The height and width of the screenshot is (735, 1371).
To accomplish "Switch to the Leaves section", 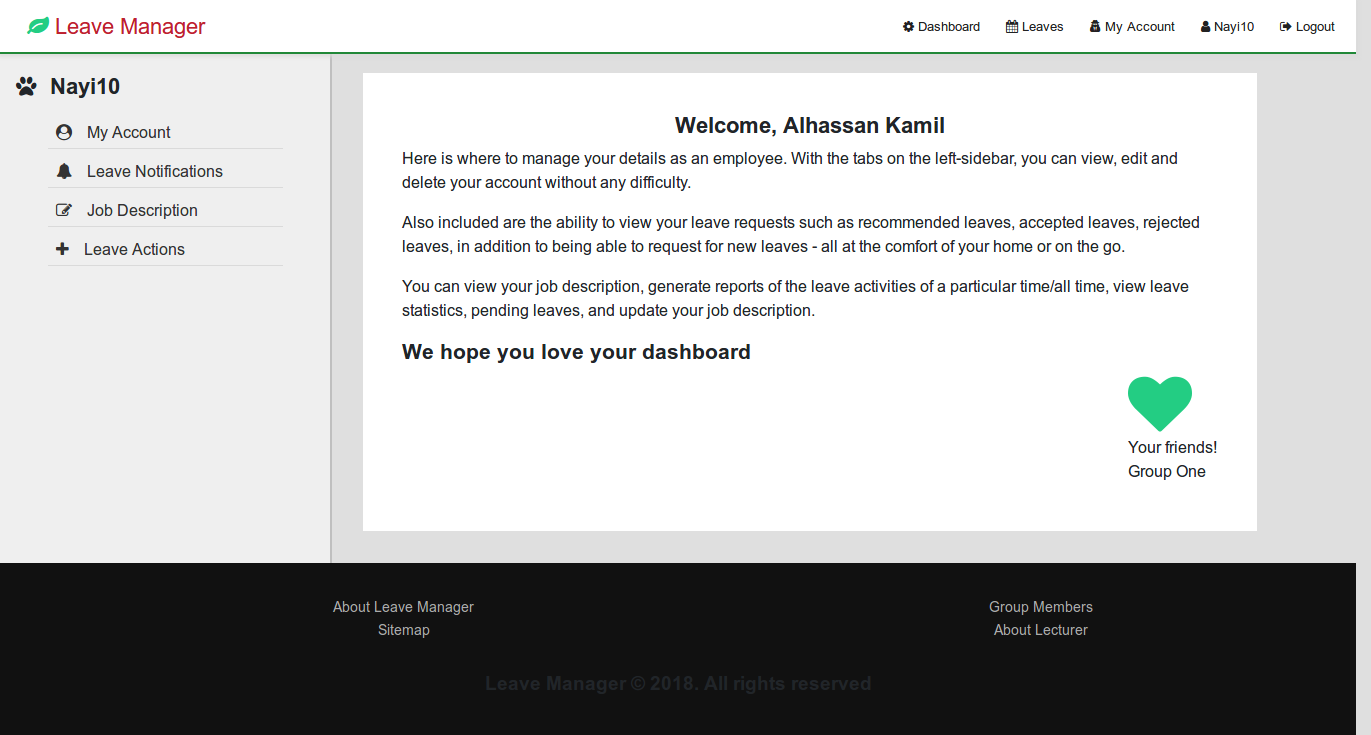I will click(1042, 26).
